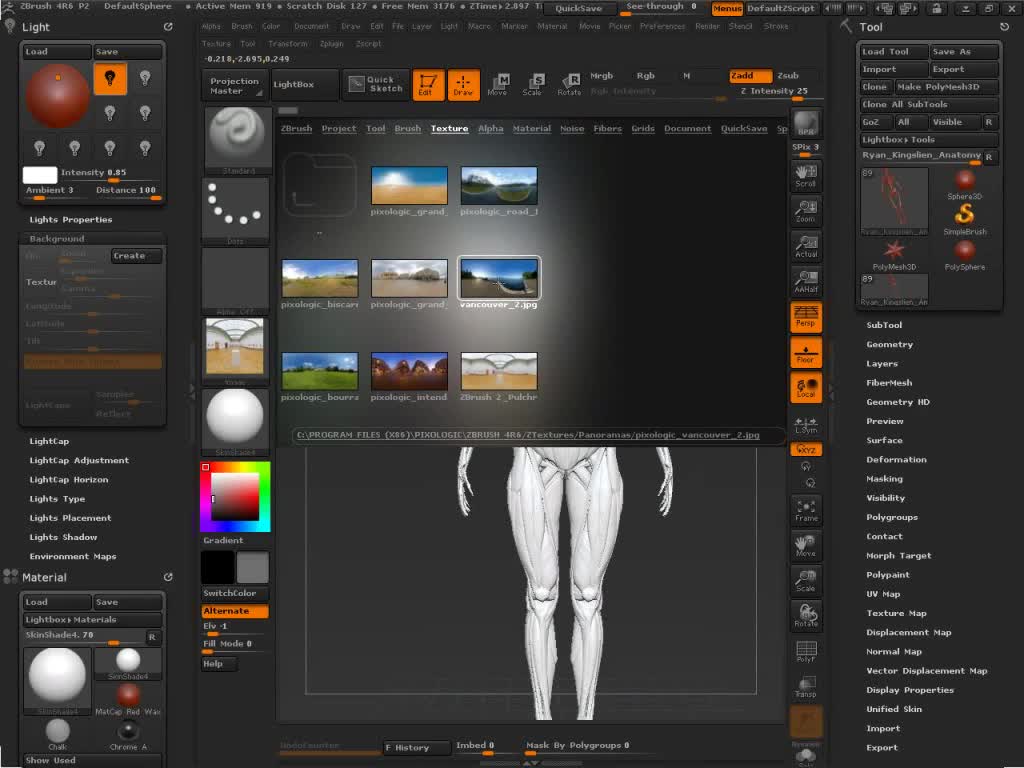The image size is (1024, 768).
Task: Expand the Geometry section
Action: (x=889, y=344)
